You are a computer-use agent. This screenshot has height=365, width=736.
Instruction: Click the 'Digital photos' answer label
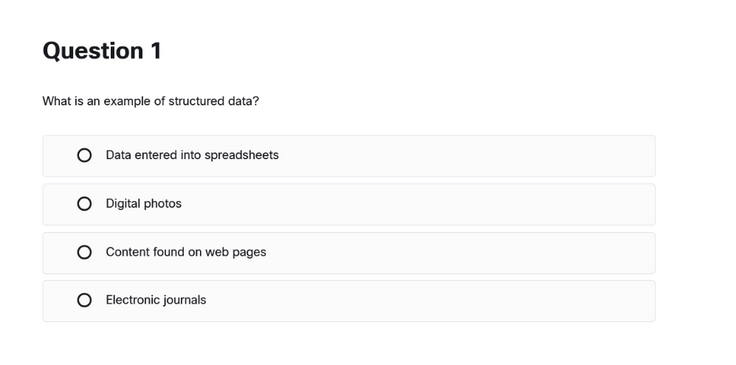coord(144,204)
